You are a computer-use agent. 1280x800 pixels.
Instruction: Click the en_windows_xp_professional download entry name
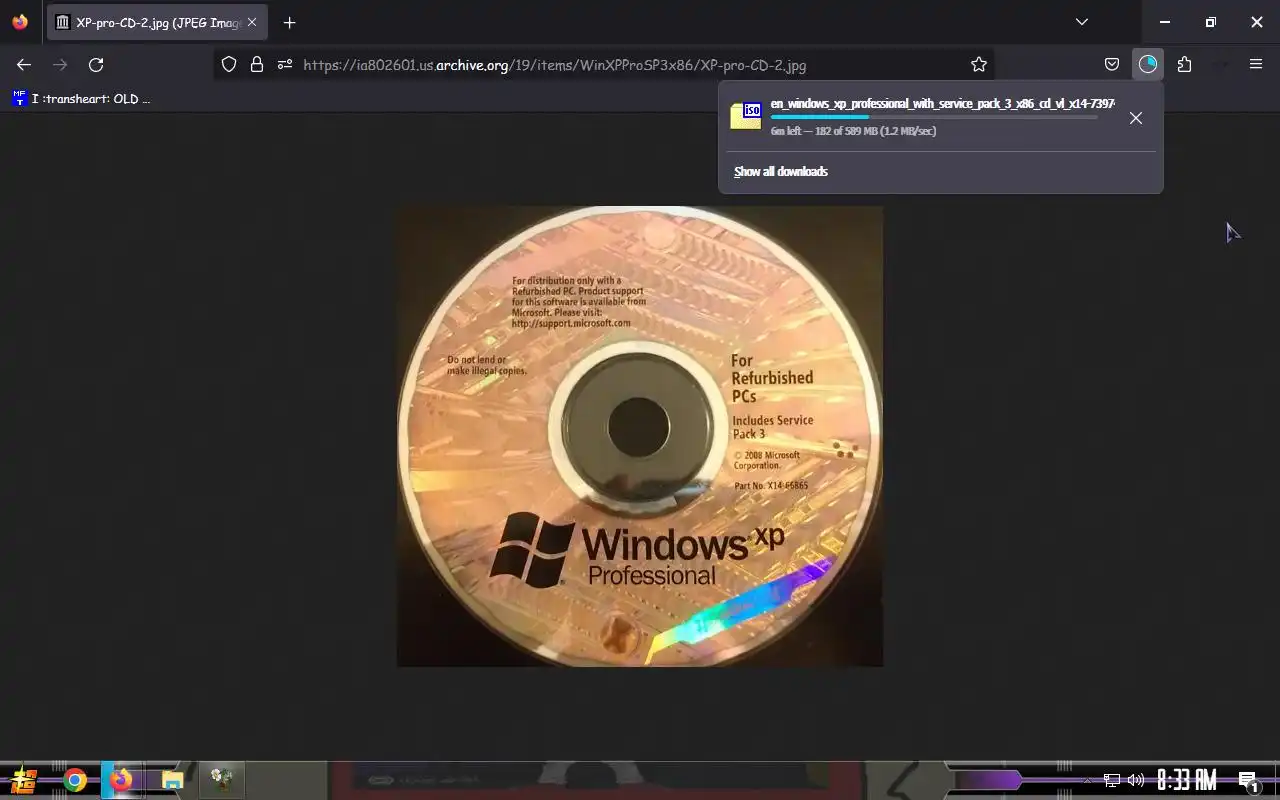coord(942,104)
